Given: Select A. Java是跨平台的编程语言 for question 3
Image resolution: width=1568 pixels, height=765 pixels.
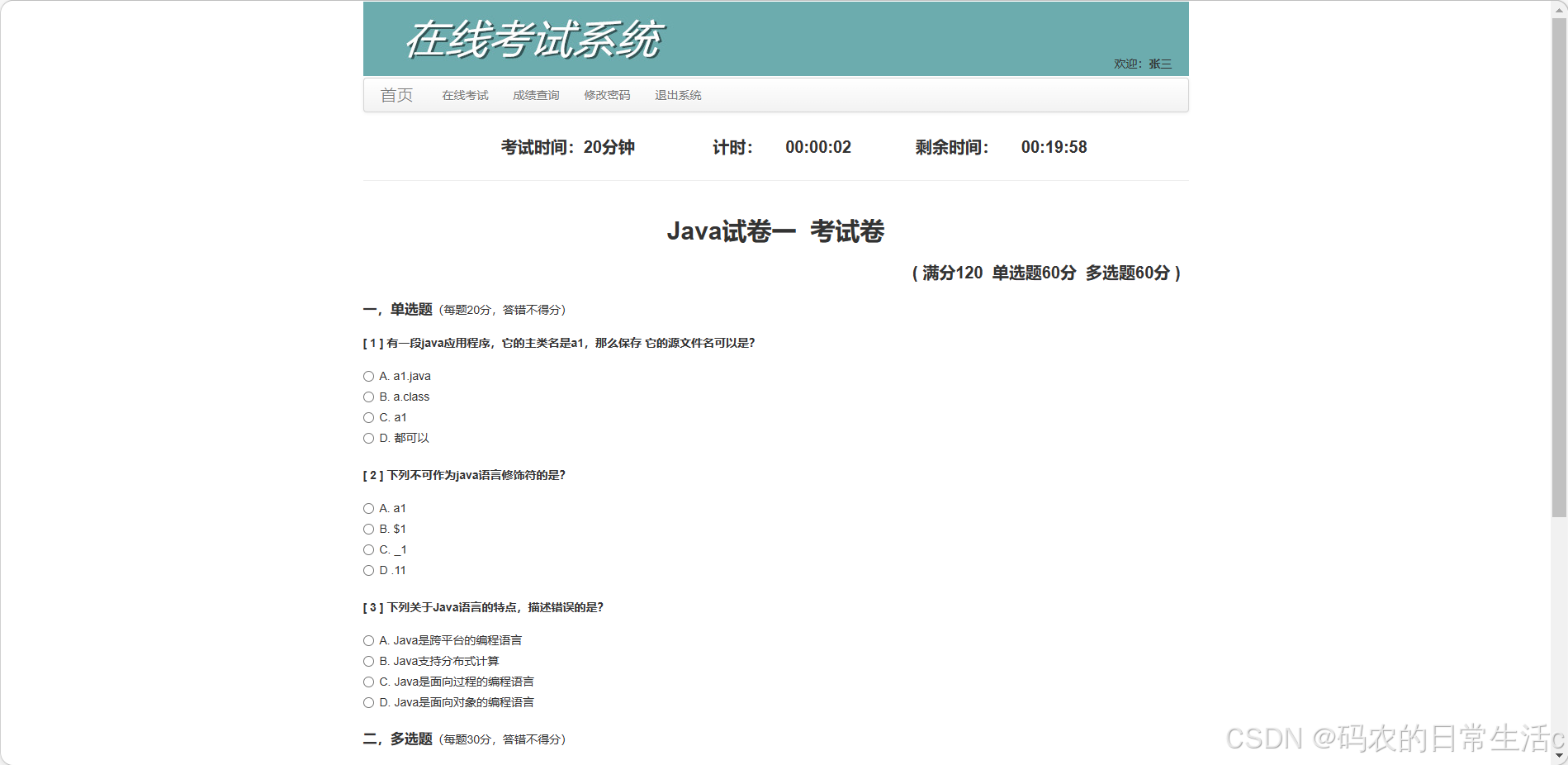Looking at the screenshot, I should [x=368, y=640].
